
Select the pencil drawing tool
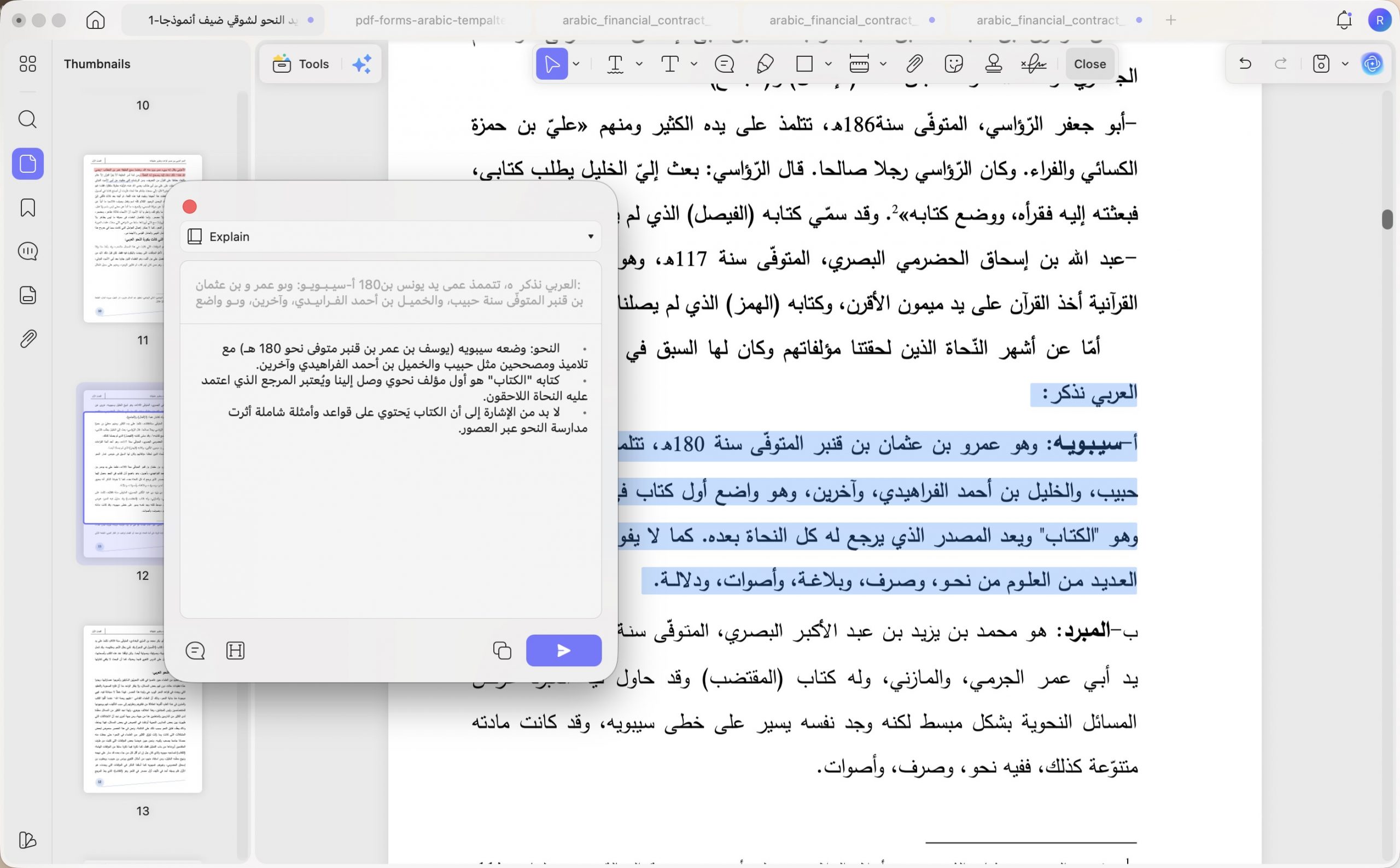click(765, 64)
